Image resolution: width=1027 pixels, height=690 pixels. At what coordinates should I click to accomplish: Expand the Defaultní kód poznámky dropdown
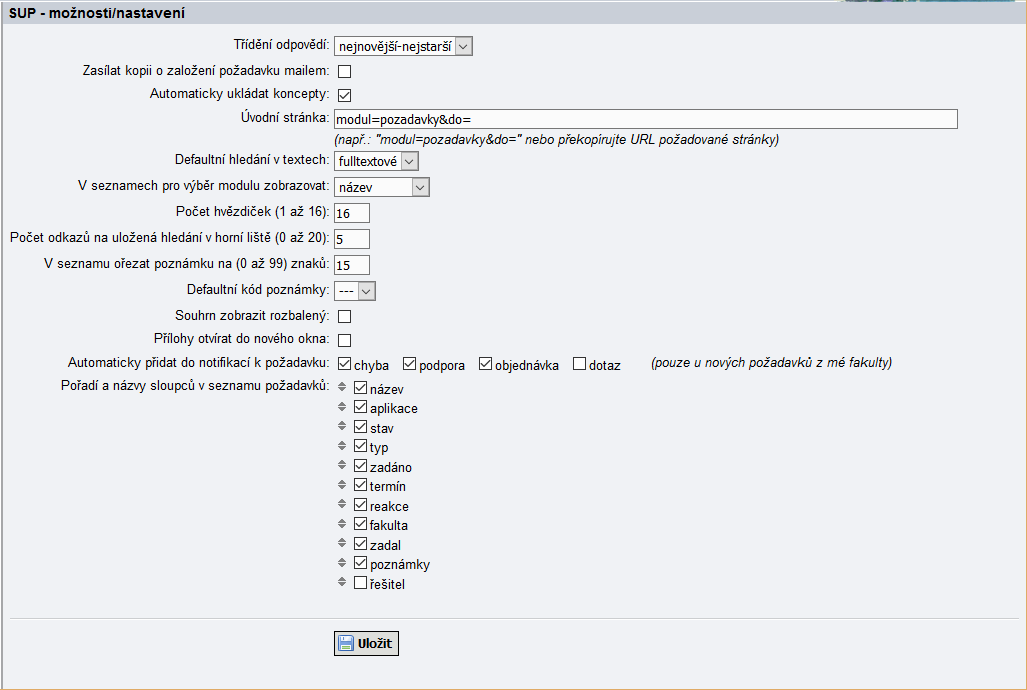coord(355,291)
